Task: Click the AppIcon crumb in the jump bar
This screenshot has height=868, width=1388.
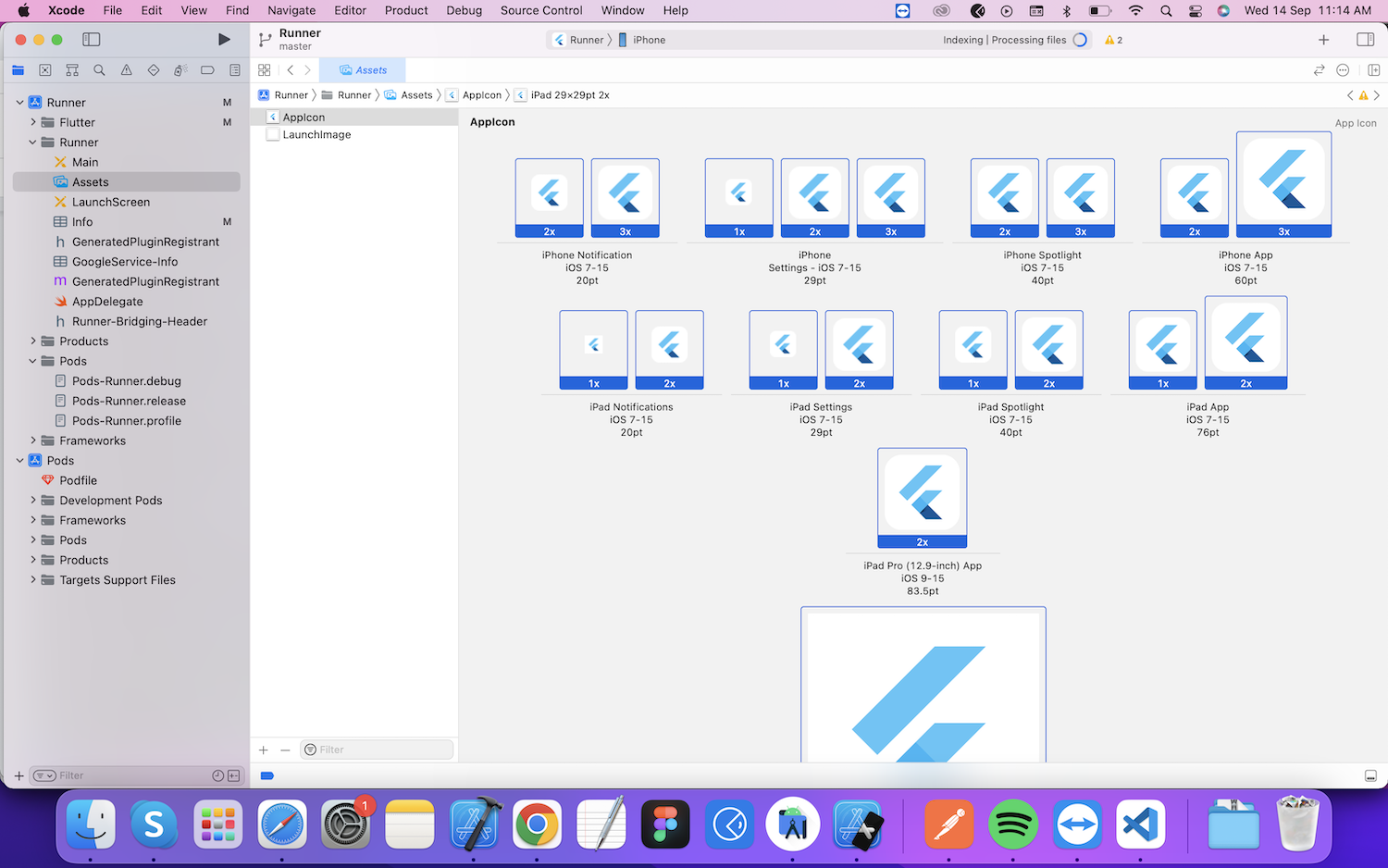Action: coord(474,95)
